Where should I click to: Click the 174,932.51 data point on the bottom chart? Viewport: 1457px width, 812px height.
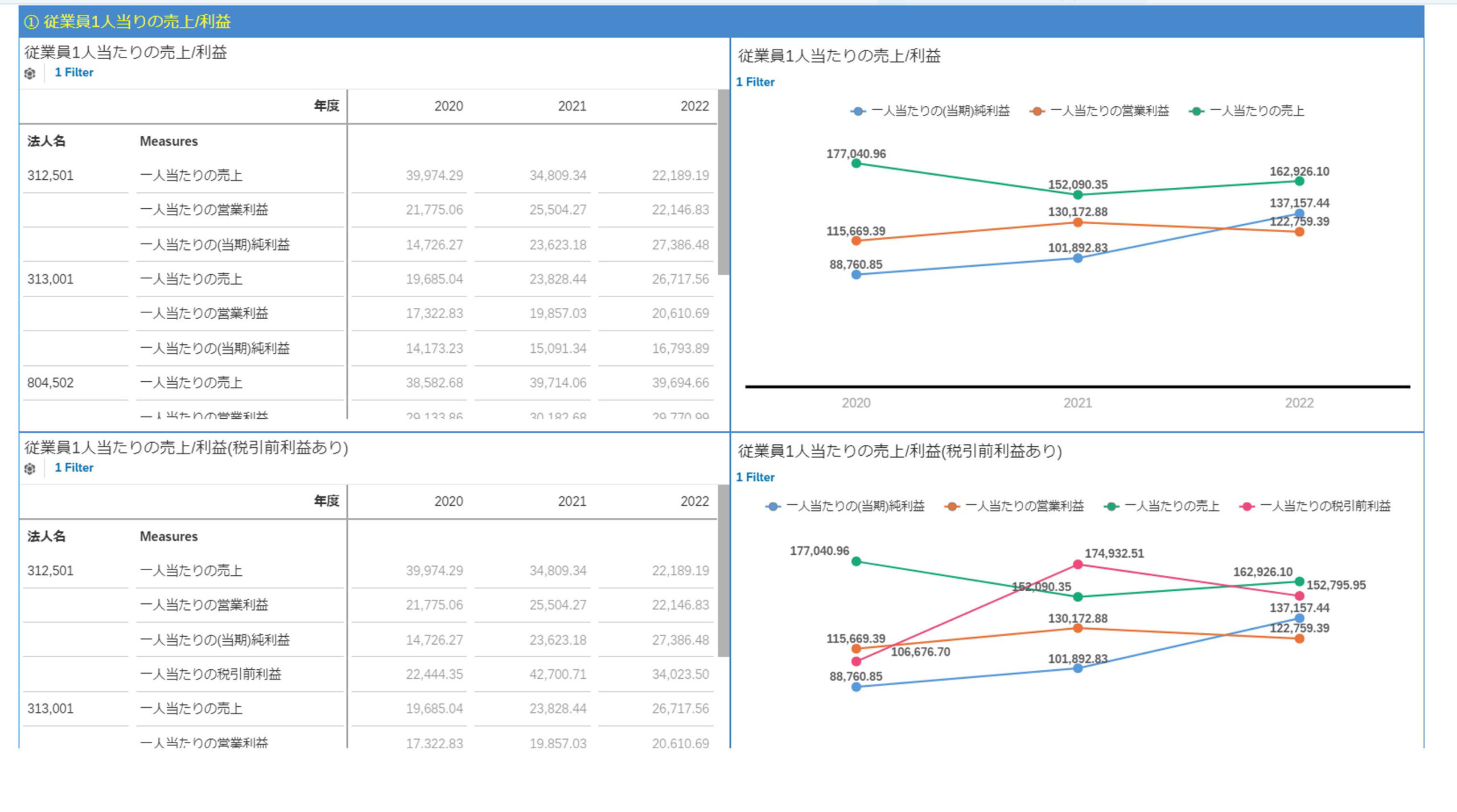[1077, 564]
